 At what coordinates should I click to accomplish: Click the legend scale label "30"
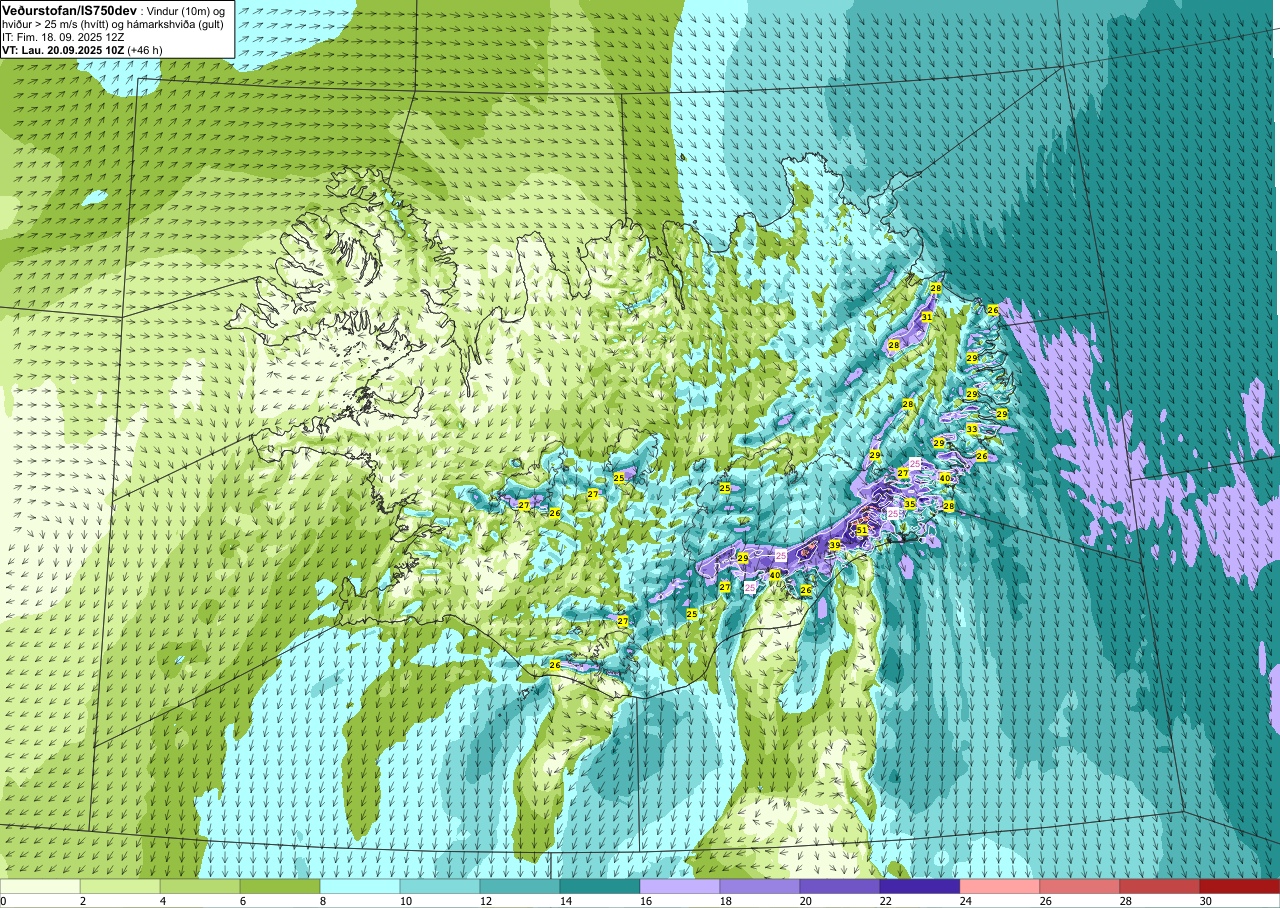tap(1205, 901)
